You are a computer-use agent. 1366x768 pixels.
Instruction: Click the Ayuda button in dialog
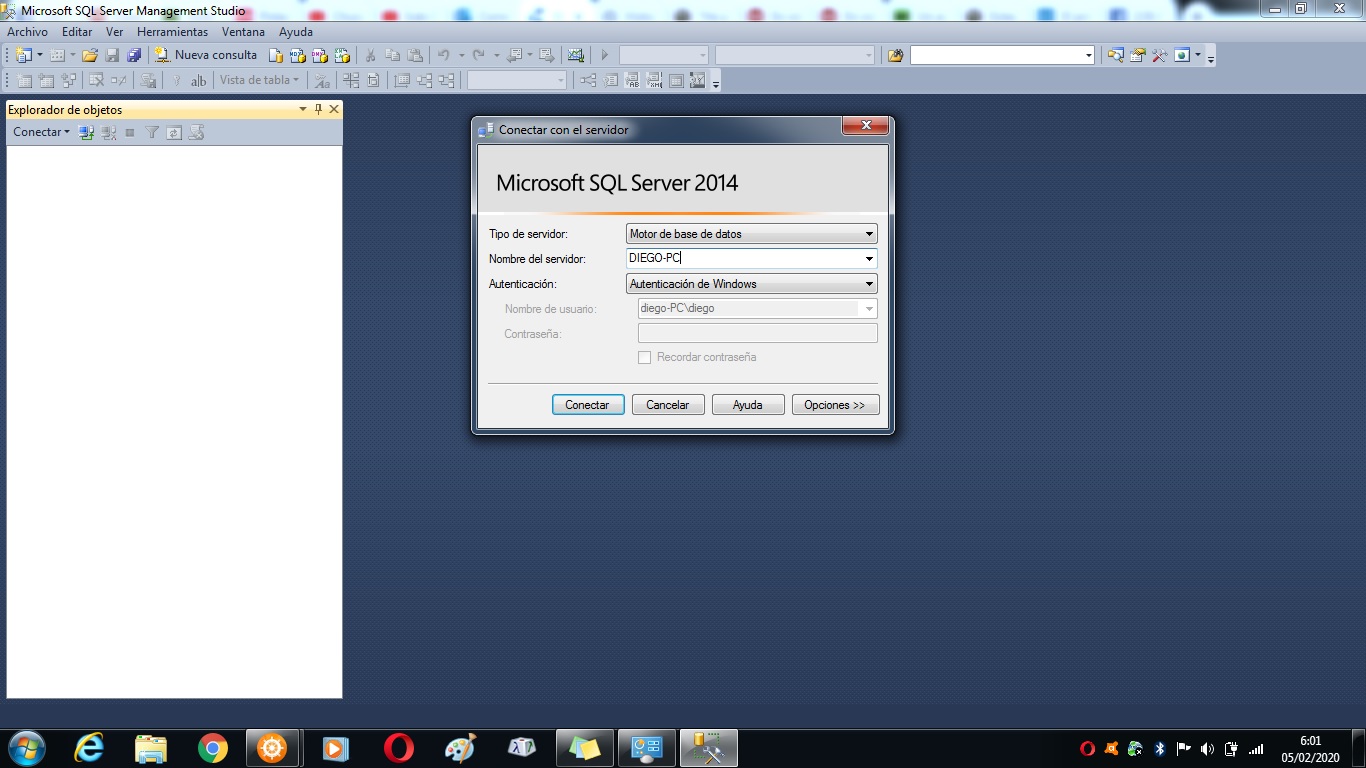click(748, 405)
